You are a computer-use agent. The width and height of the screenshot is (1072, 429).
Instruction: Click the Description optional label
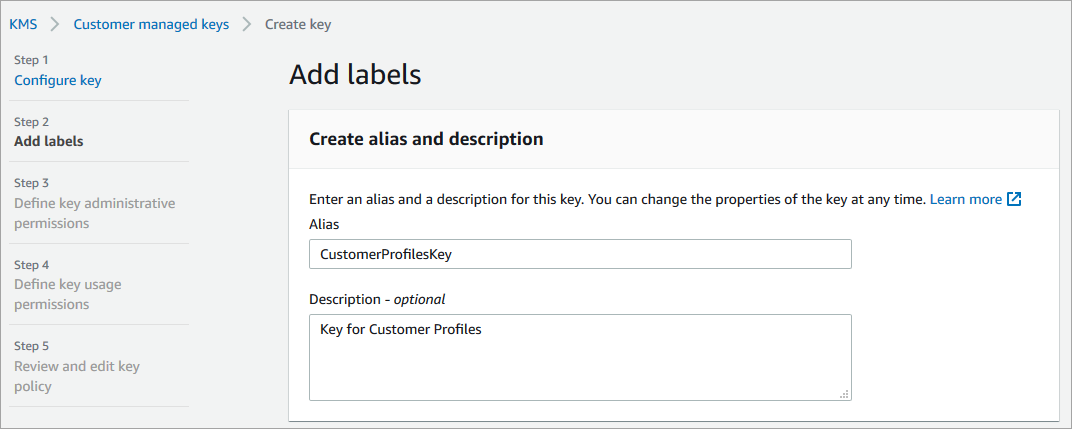377,299
